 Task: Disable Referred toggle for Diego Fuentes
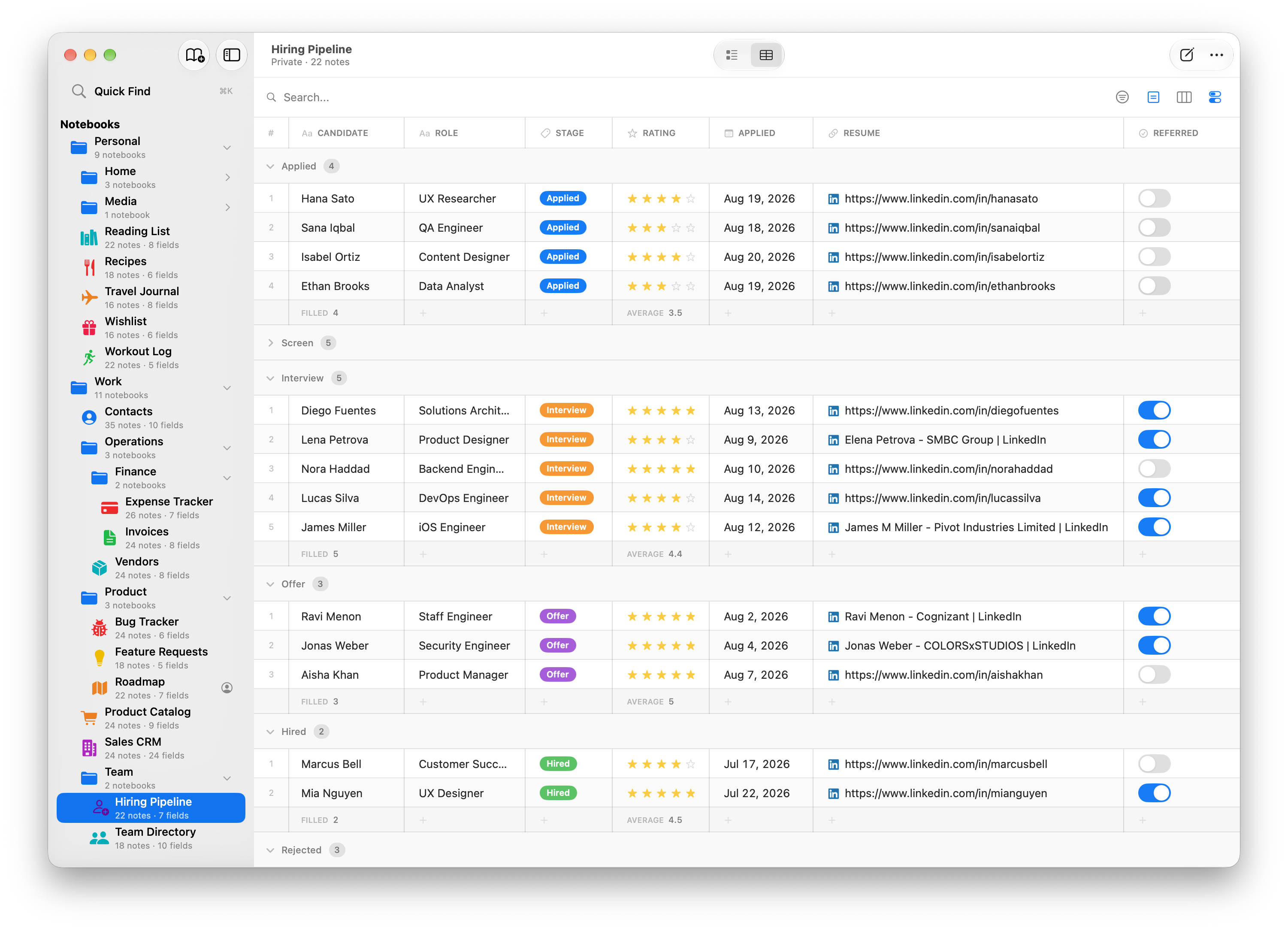1154,411
